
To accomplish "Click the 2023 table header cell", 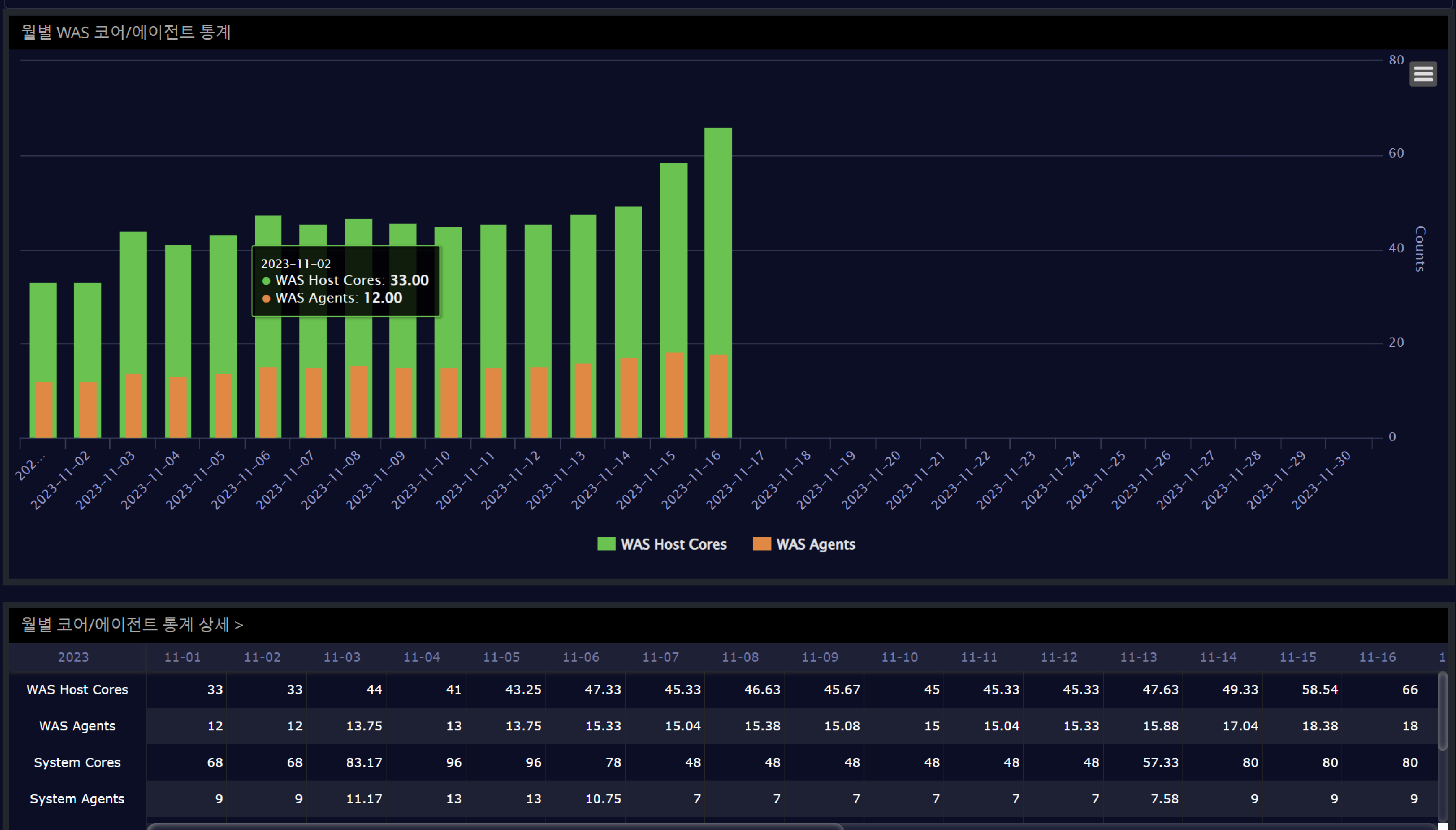I will (73, 657).
